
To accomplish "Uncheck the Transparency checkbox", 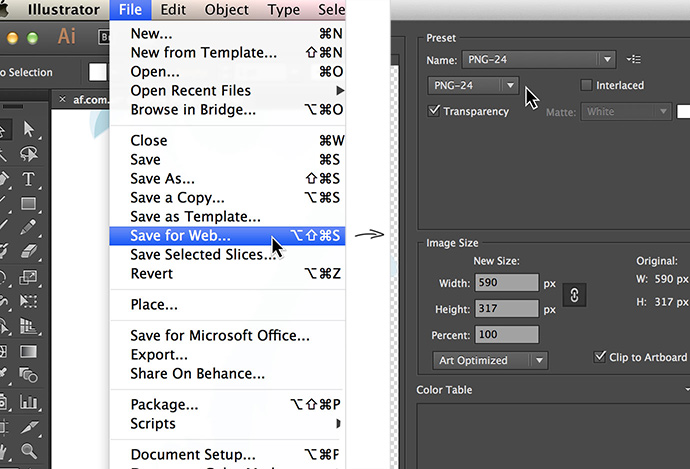I will pyautogui.click(x=434, y=110).
